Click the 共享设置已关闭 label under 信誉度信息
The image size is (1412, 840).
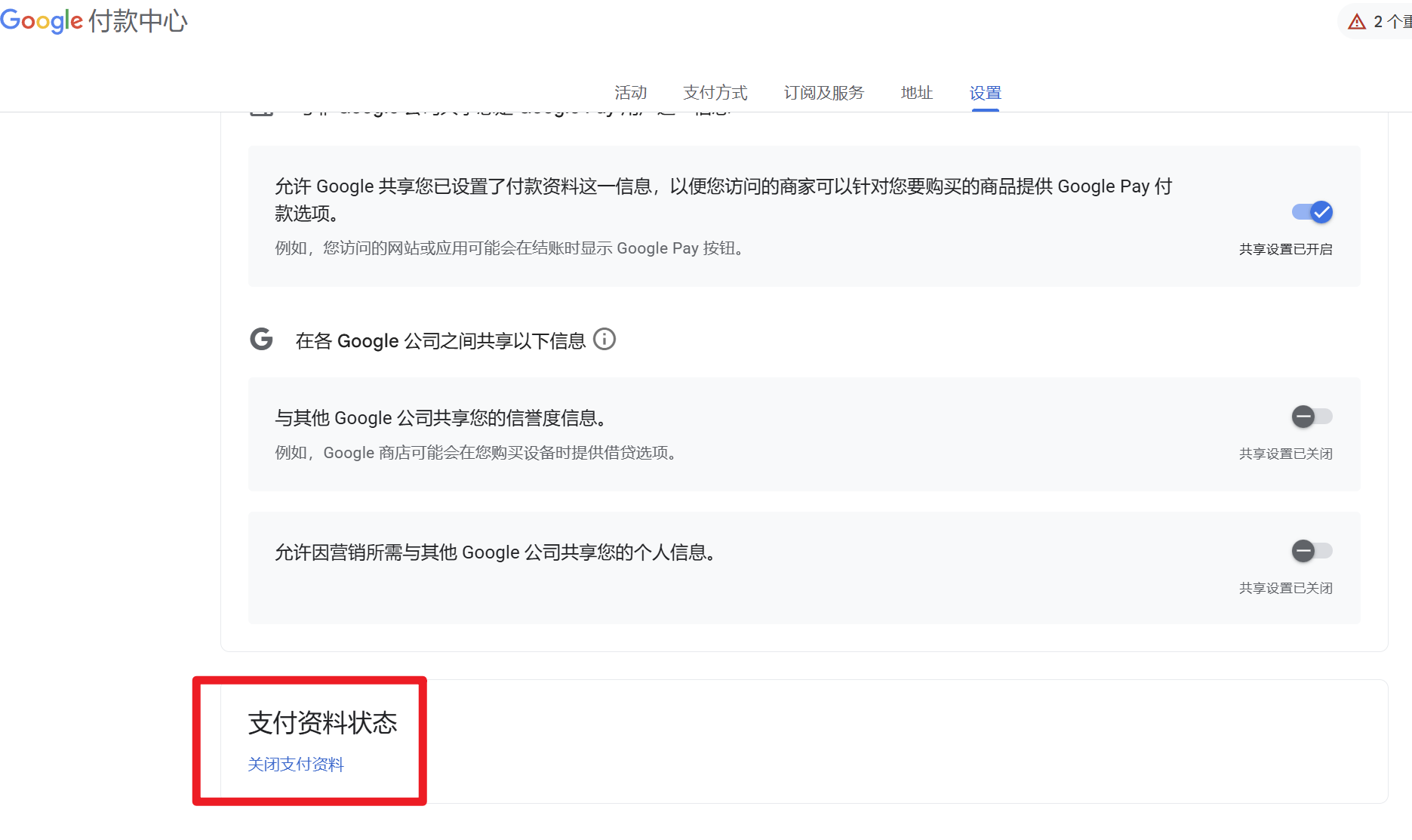tap(1286, 454)
